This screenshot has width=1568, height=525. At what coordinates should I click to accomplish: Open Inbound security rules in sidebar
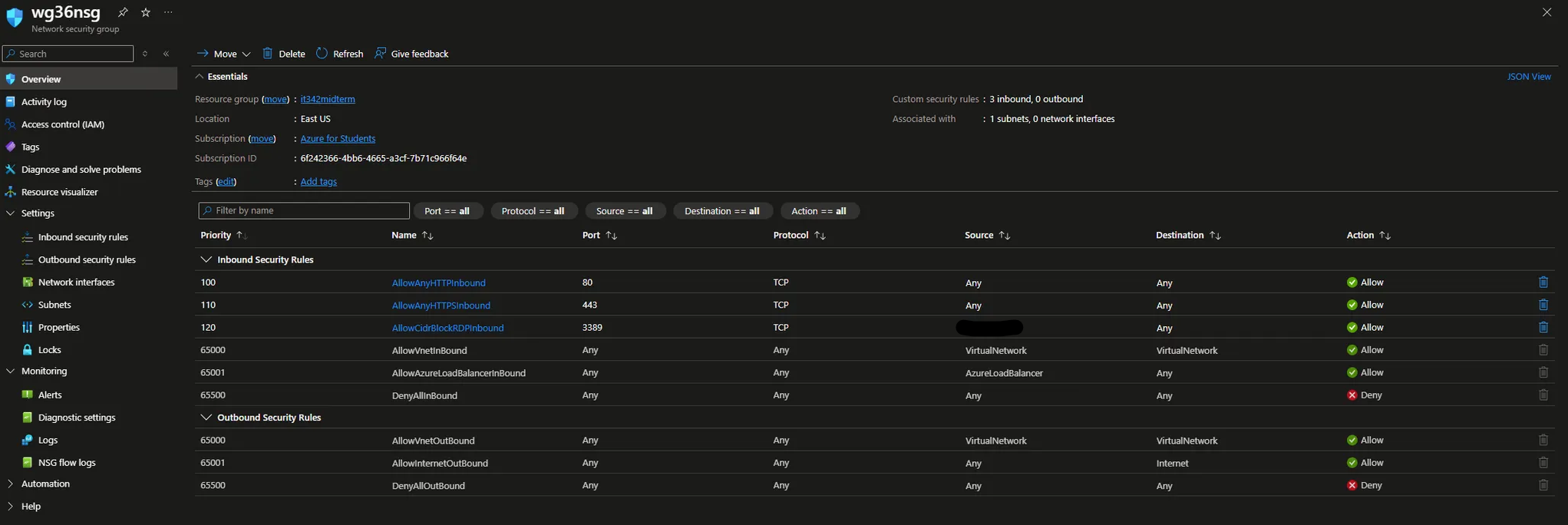click(83, 237)
